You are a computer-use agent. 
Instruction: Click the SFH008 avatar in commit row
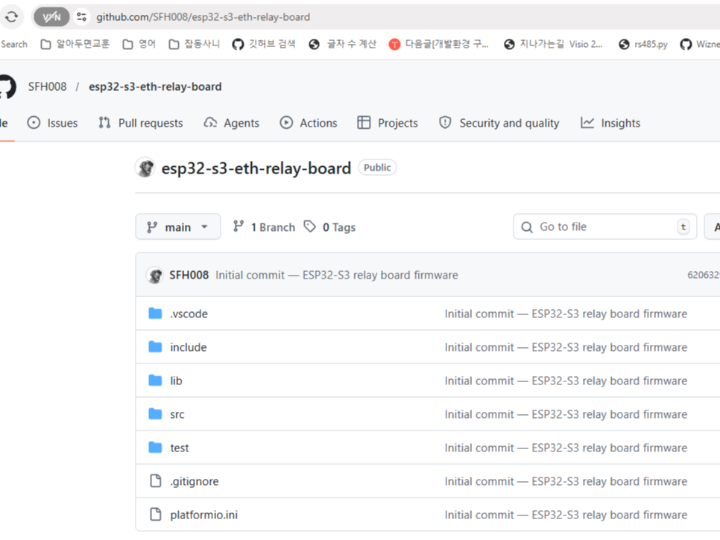[x=155, y=275]
